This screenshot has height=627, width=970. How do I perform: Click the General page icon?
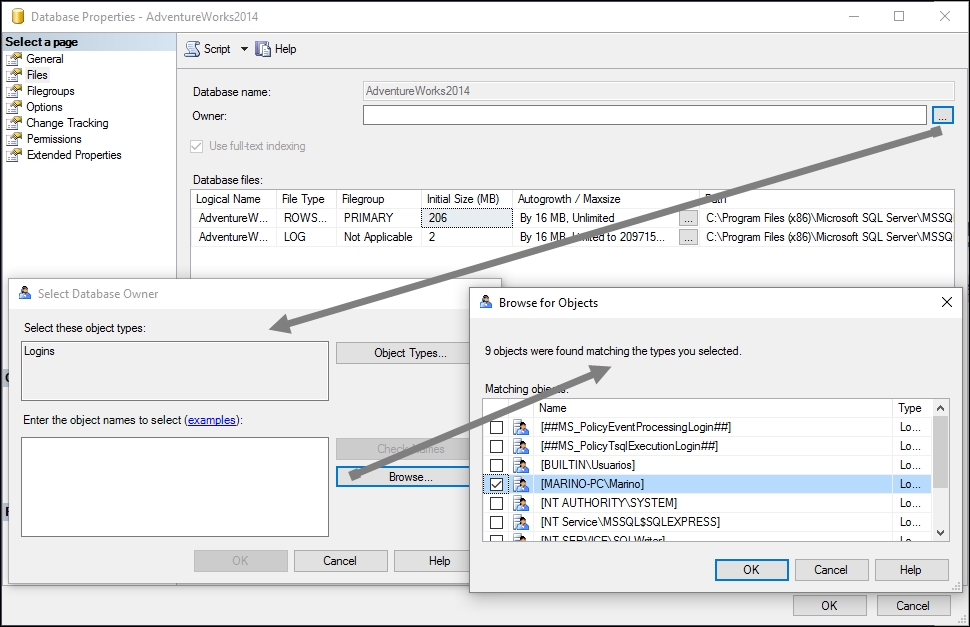[x=14, y=59]
